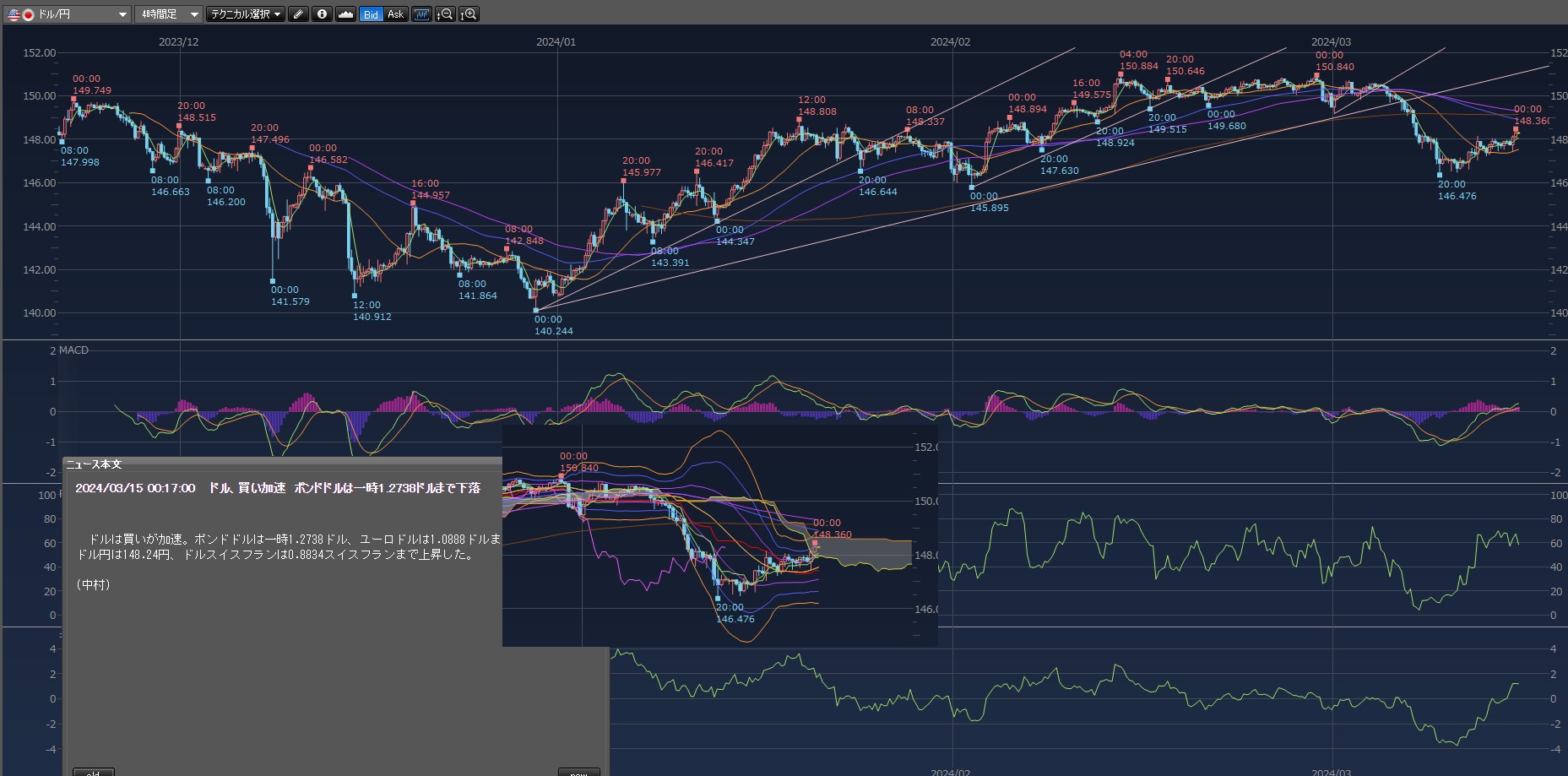The width and height of the screenshot is (1568, 776).
Task: Click the news headline dated 2024/03/15
Action: click(278, 488)
